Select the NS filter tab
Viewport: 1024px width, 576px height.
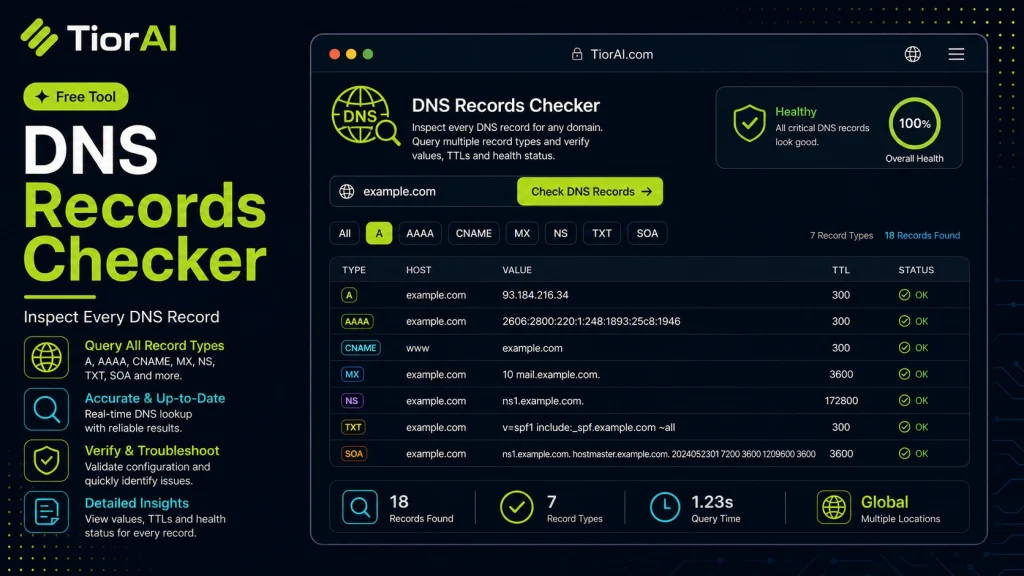(x=560, y=233)
